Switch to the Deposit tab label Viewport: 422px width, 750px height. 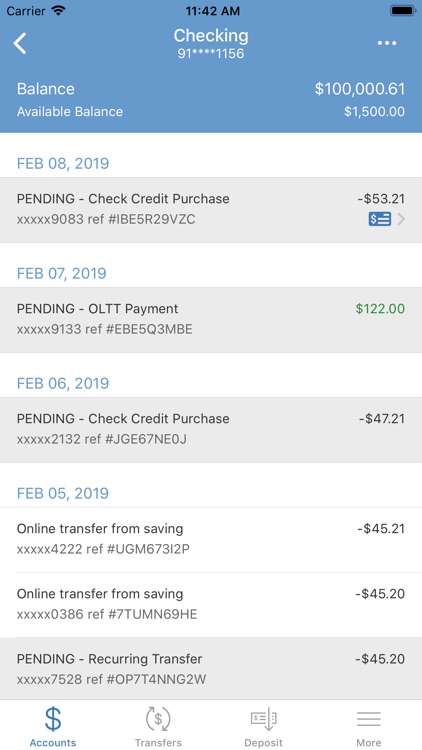[x=264, y=743]
